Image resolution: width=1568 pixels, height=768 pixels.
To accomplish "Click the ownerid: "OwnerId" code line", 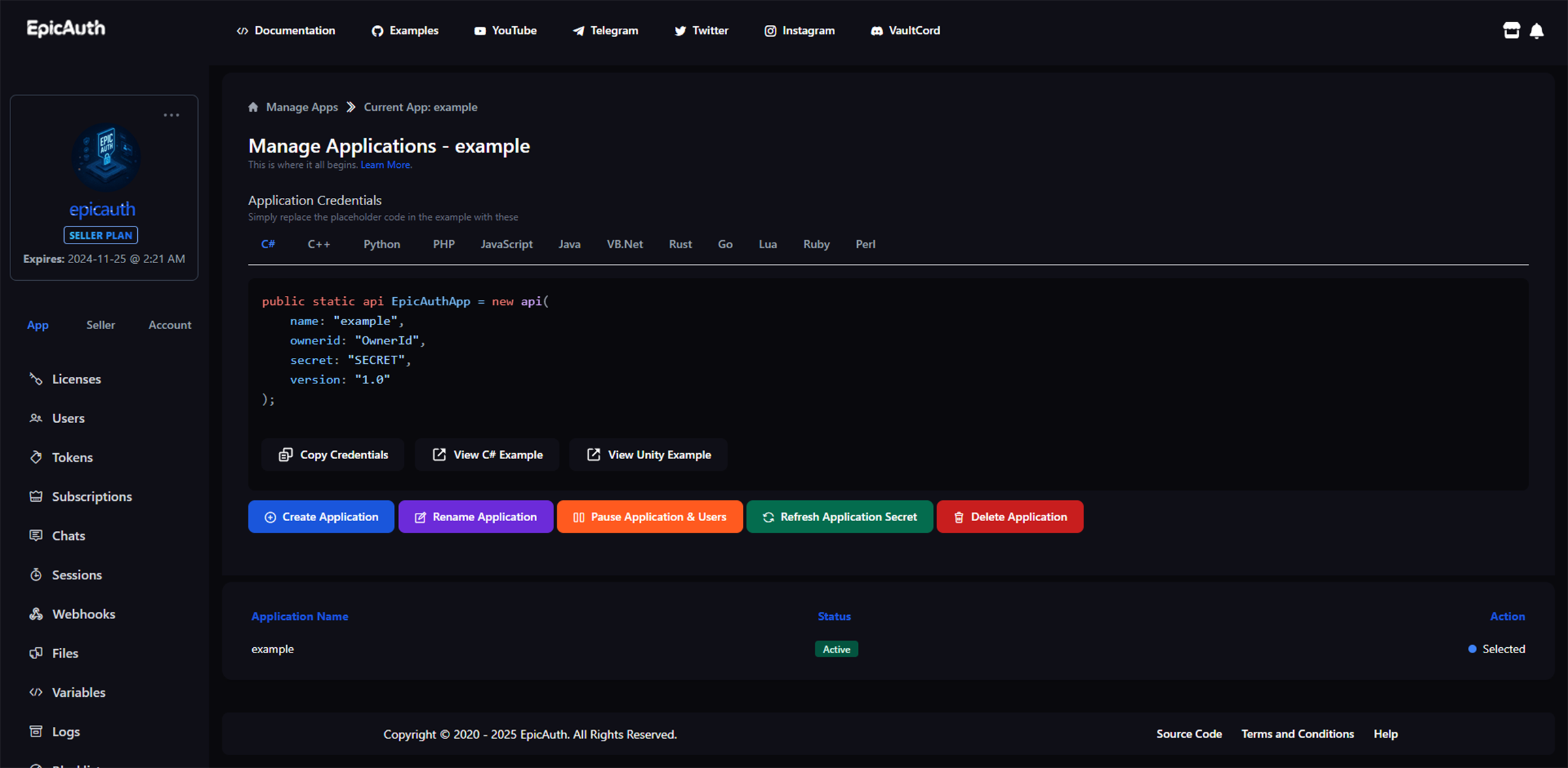I will 357,340.
